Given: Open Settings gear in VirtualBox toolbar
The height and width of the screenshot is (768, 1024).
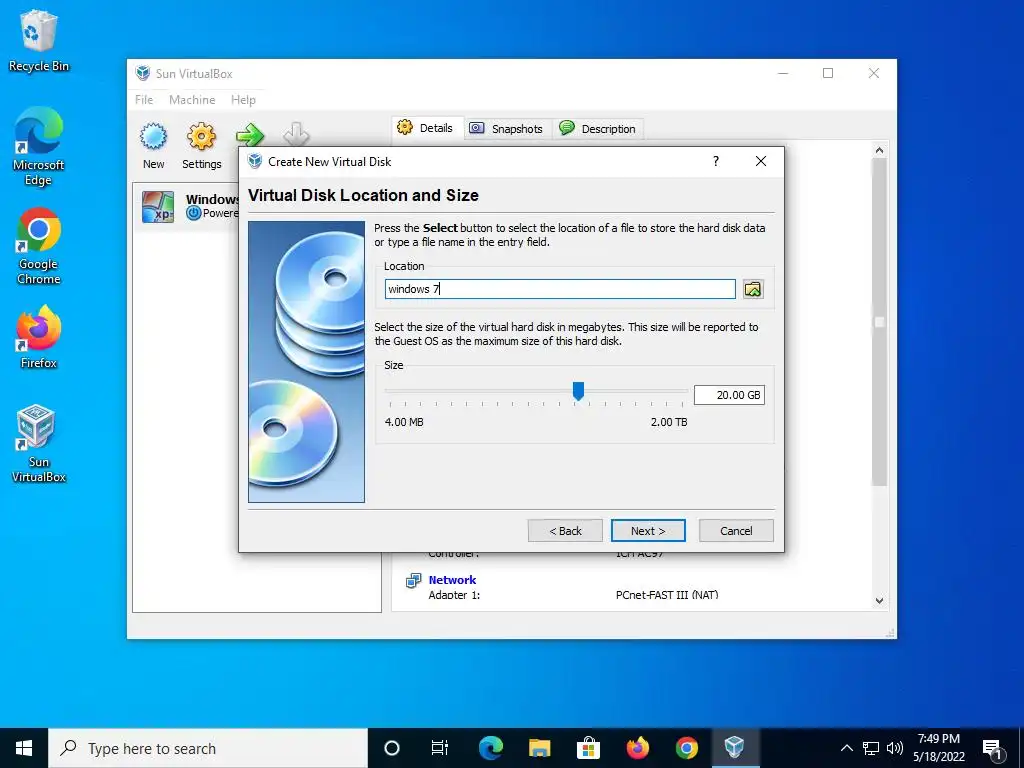Looking at the screenshot, I should [x=201, y=136].
